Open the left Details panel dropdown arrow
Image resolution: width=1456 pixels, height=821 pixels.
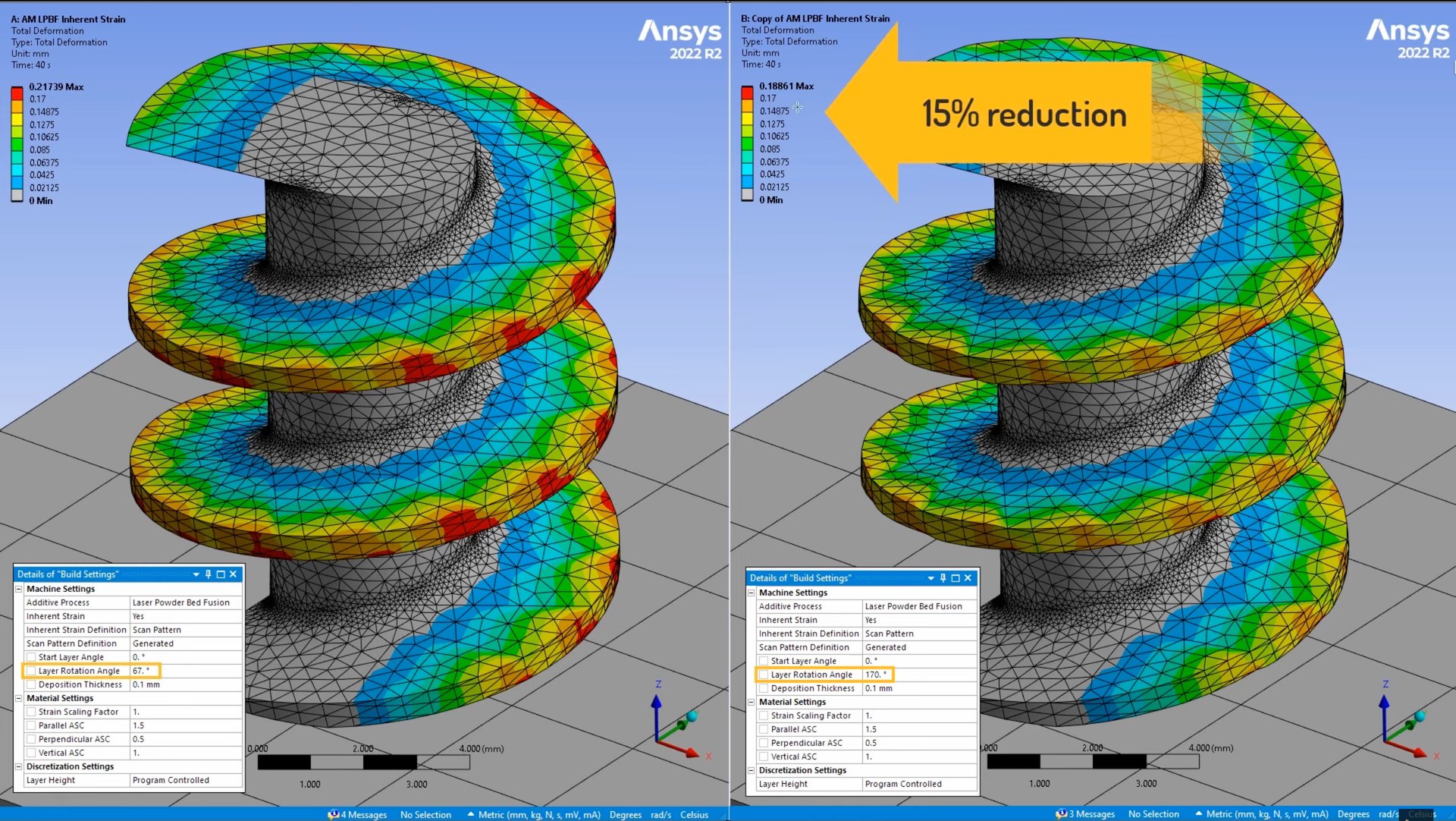tap(196, 574)
